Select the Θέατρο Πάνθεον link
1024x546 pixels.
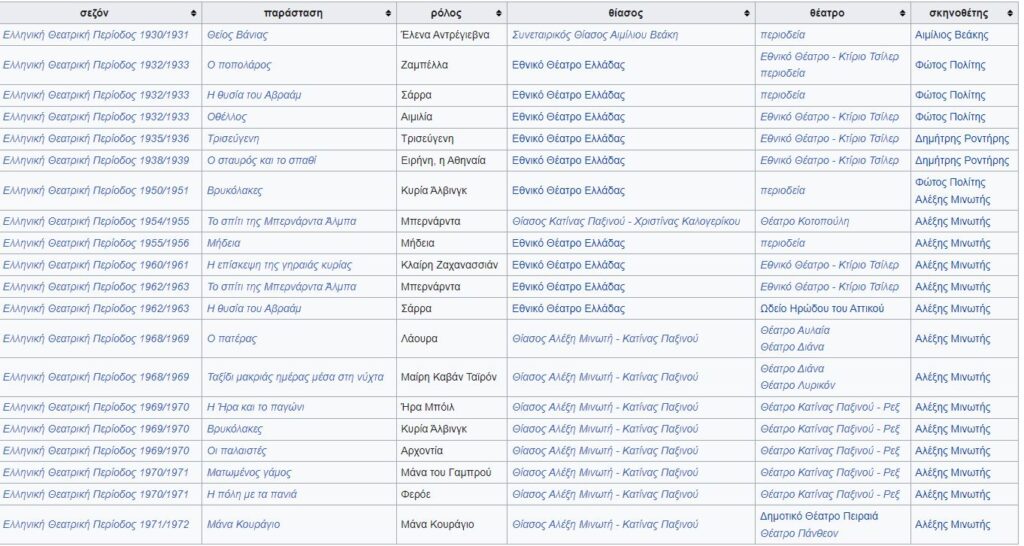tap(798, 534)
